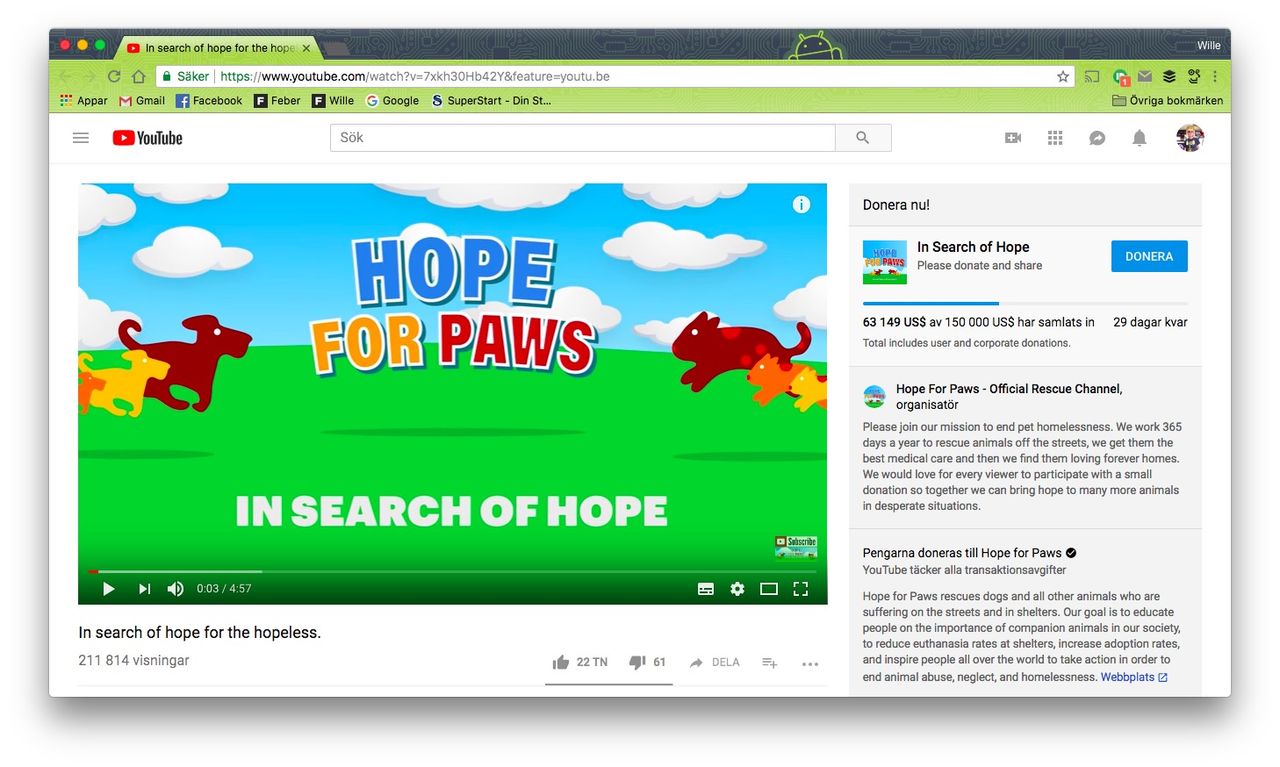
Task: Click the donation progress bar
Action: [x=1025, y=303]
